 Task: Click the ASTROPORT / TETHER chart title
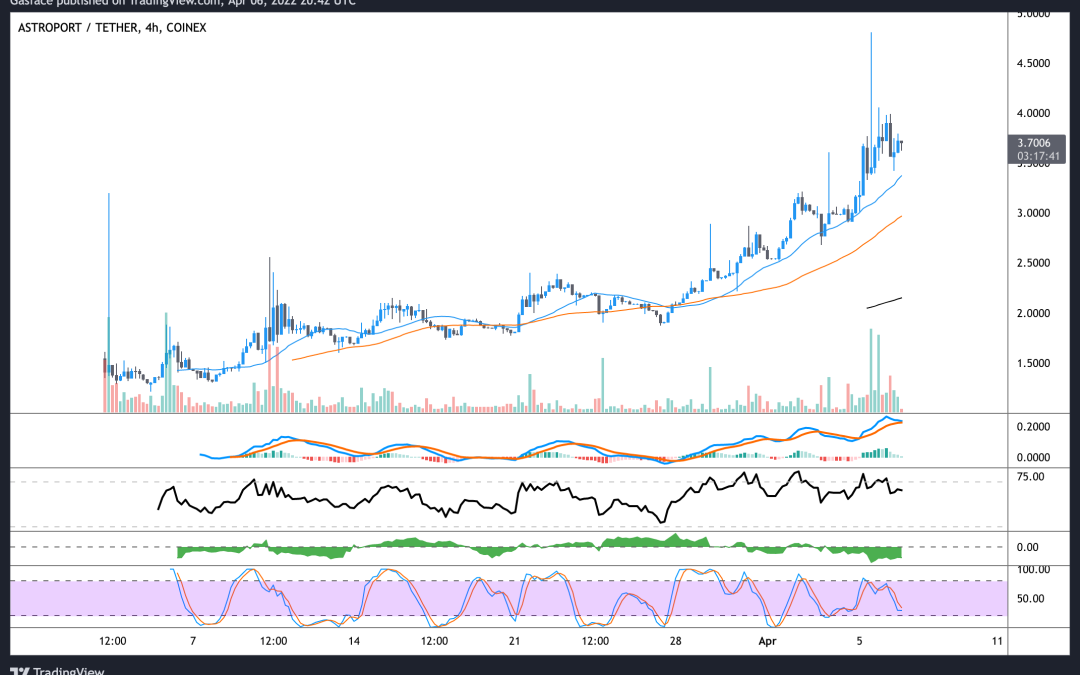112,28
